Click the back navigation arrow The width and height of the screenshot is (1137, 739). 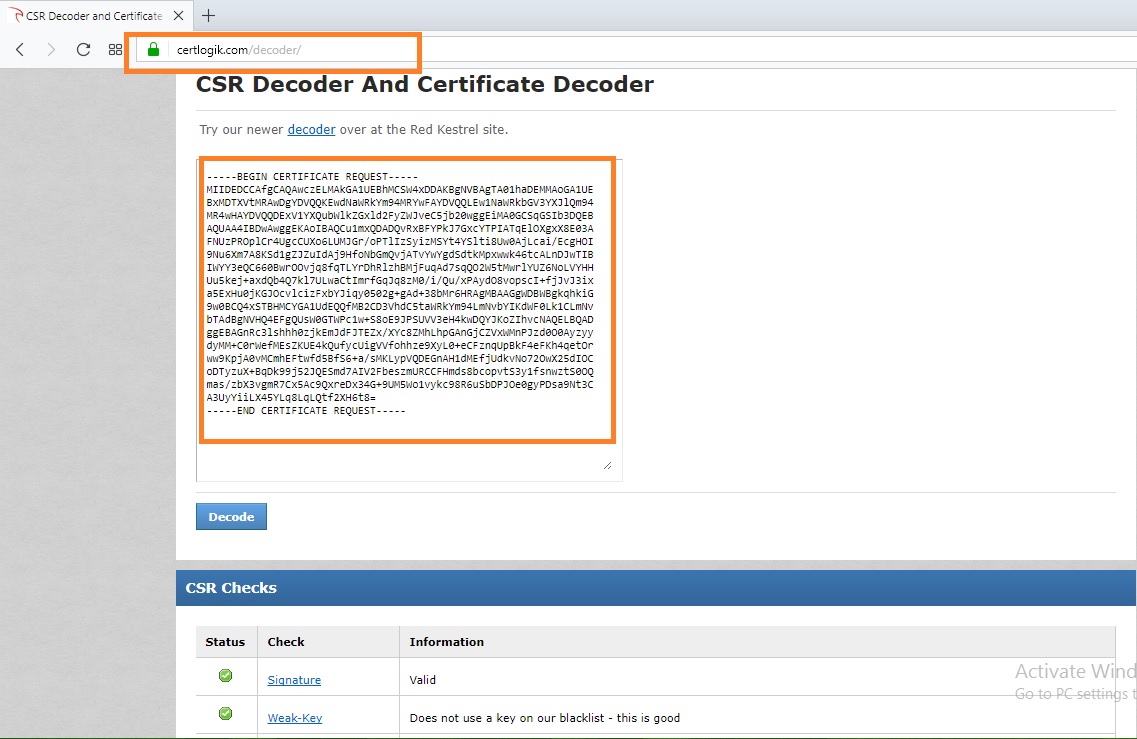(20, 49)
